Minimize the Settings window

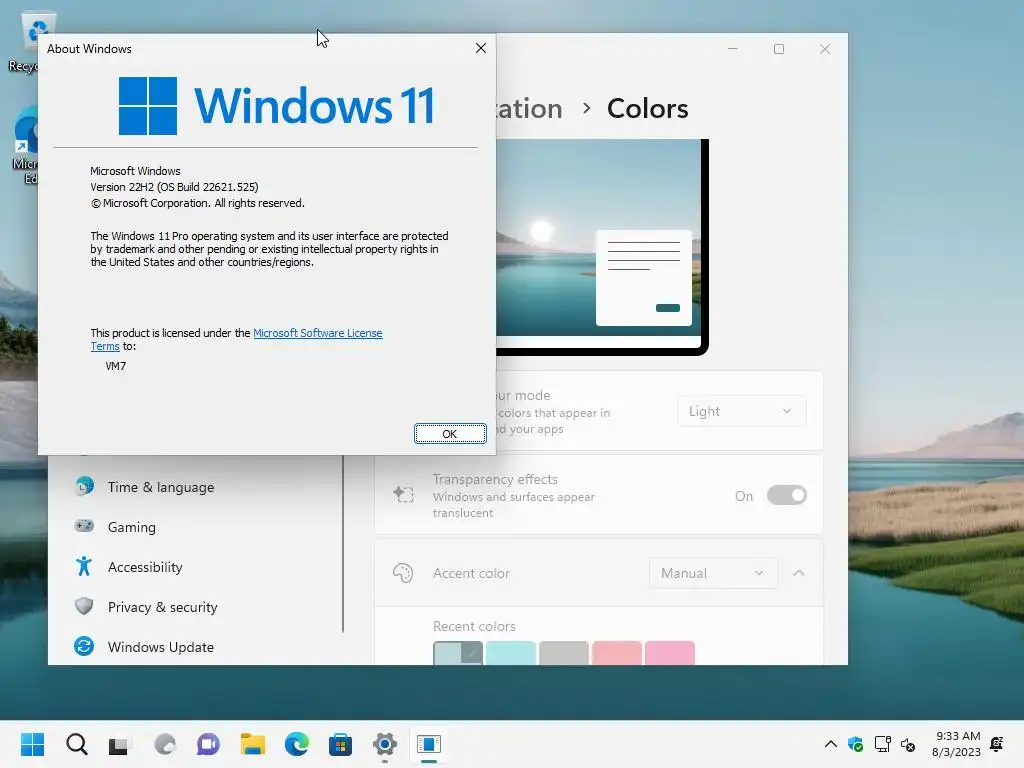tap(733, 49)
